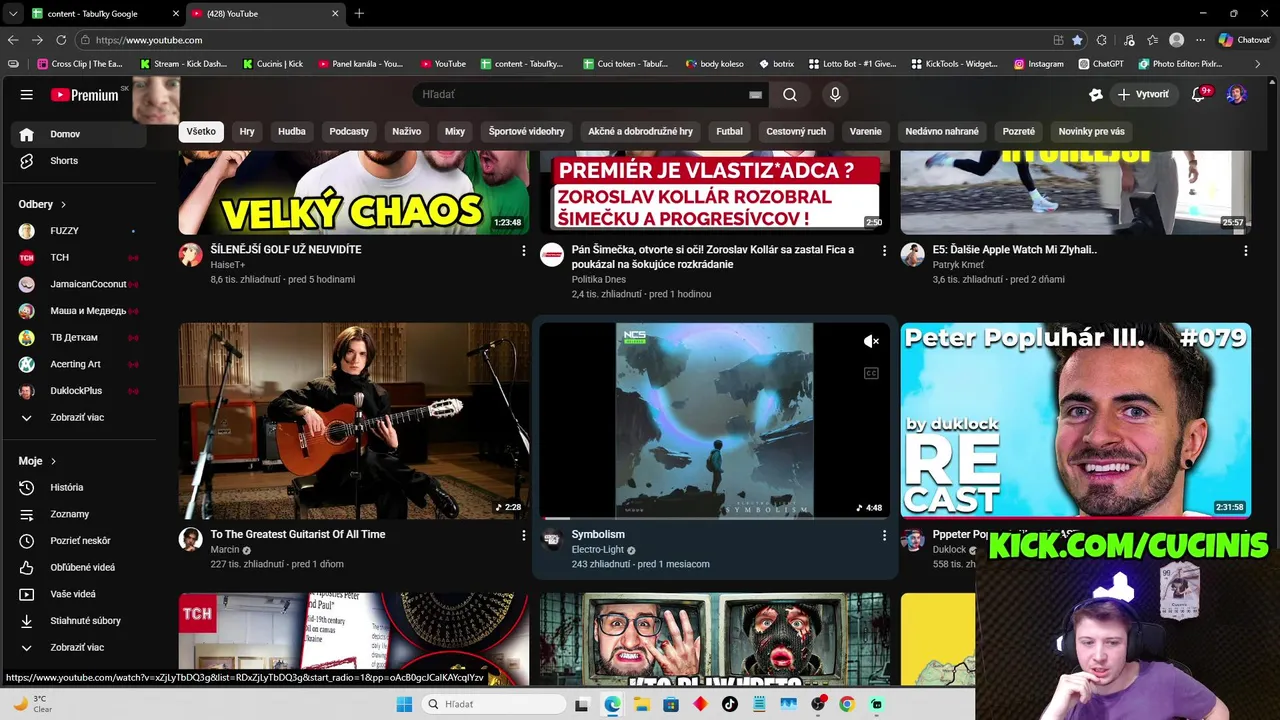This screenshot has width=1280, height=720.
Task: Open File Explorer from the taskbar
Action: tap(641, 704)
